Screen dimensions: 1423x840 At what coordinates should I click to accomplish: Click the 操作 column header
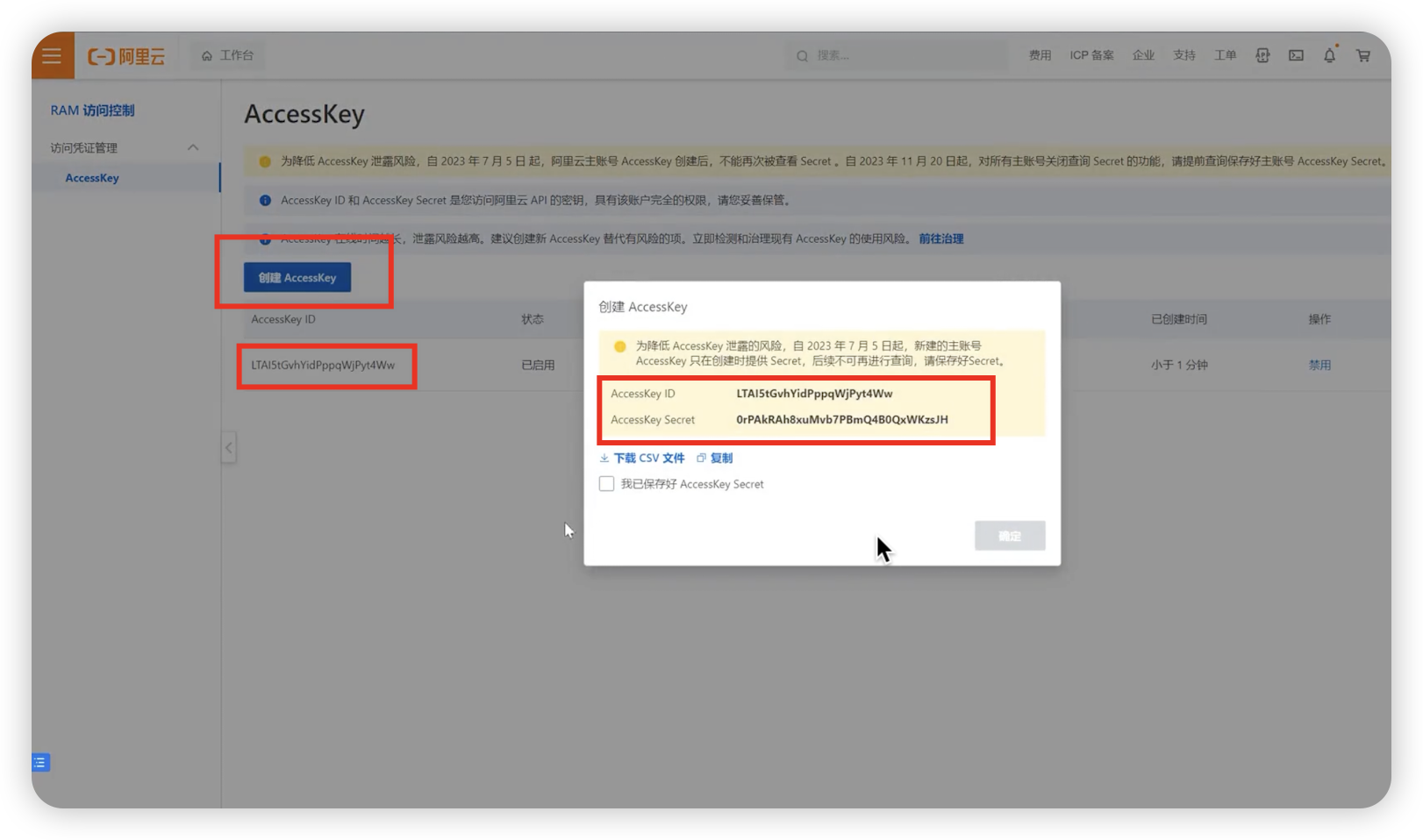click(x=1319, y=319)
